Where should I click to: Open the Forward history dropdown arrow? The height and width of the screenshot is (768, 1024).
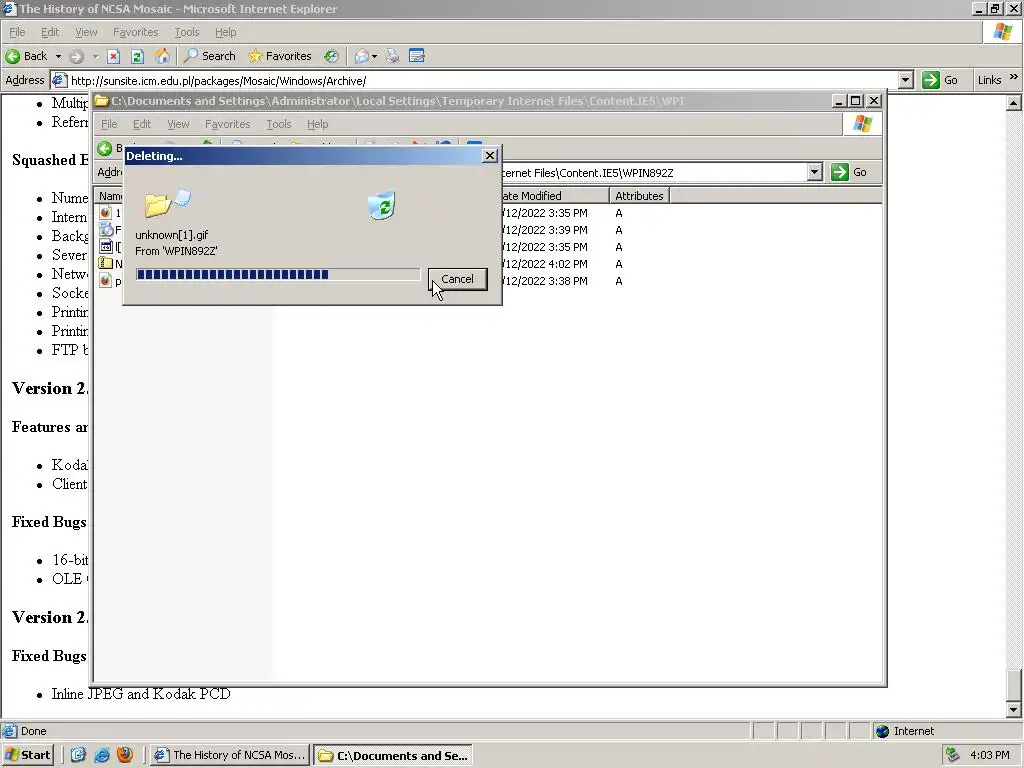(x=95, y=56)
